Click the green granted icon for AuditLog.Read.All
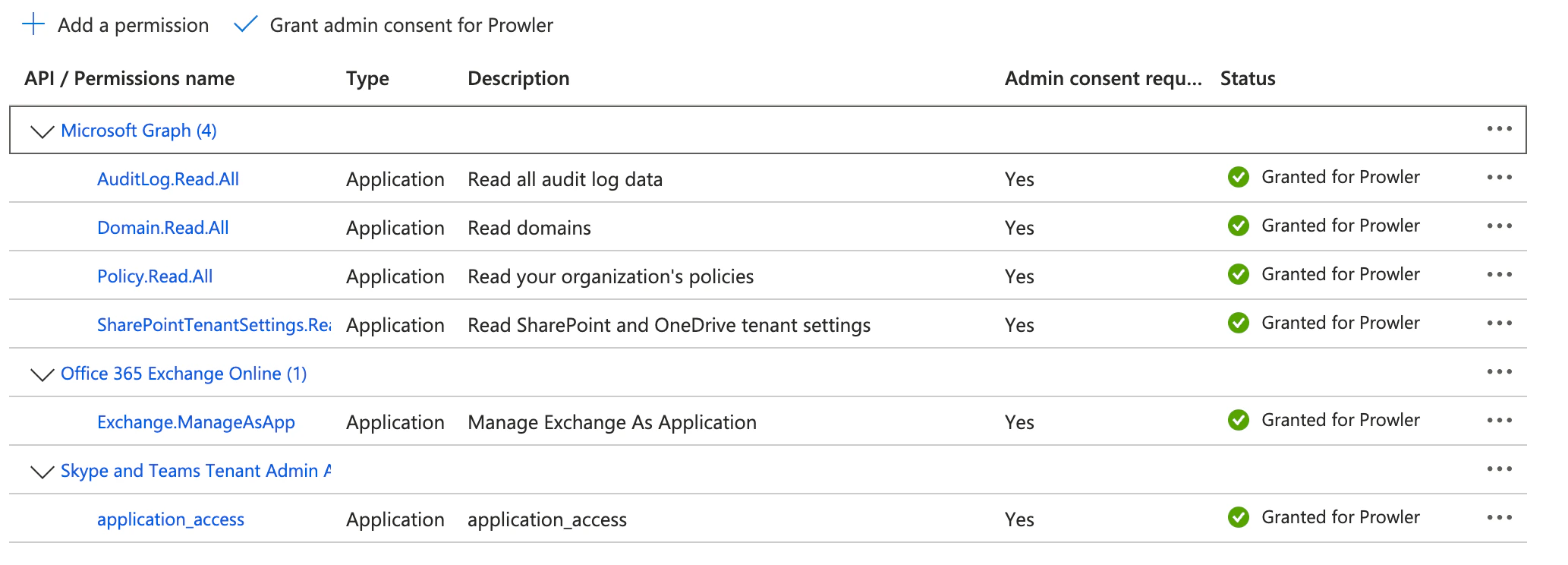Screen dimensions: 1568x565 point(1239,177)
